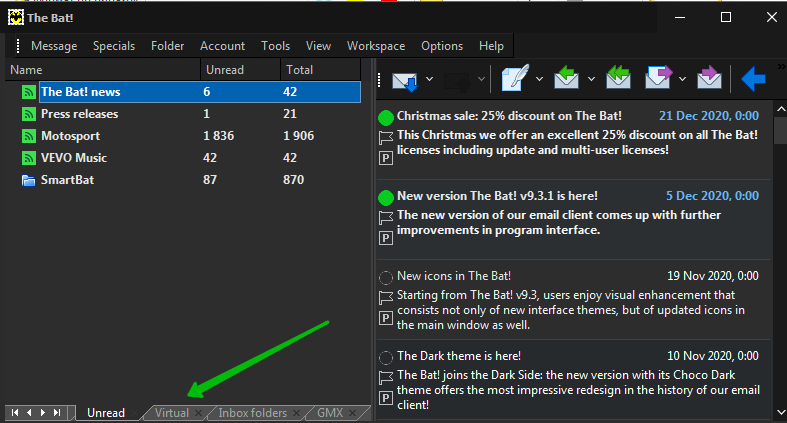
Task: Open the Message menu
Action: pos(54,46)
